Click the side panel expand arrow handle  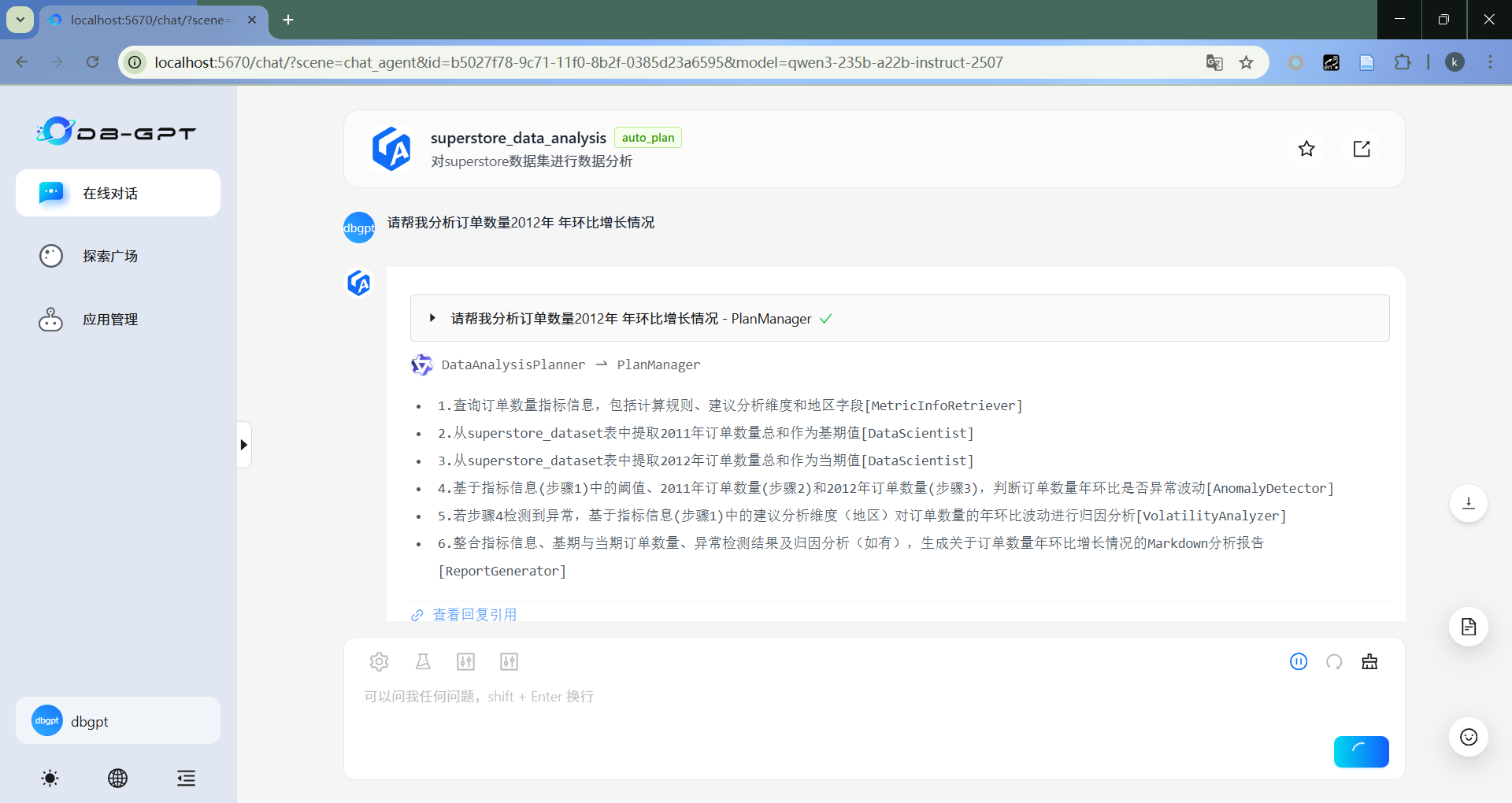pyautogui.click(x=244, y=445)
